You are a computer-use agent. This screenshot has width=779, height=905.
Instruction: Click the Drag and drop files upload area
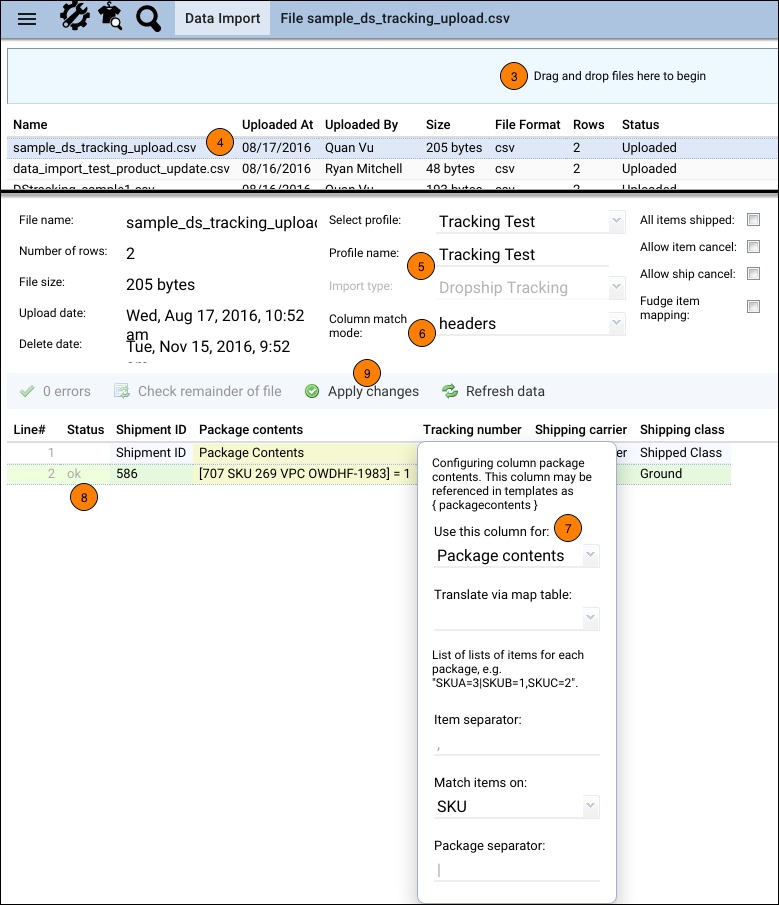pyautogui.click(x=392, y=76)
